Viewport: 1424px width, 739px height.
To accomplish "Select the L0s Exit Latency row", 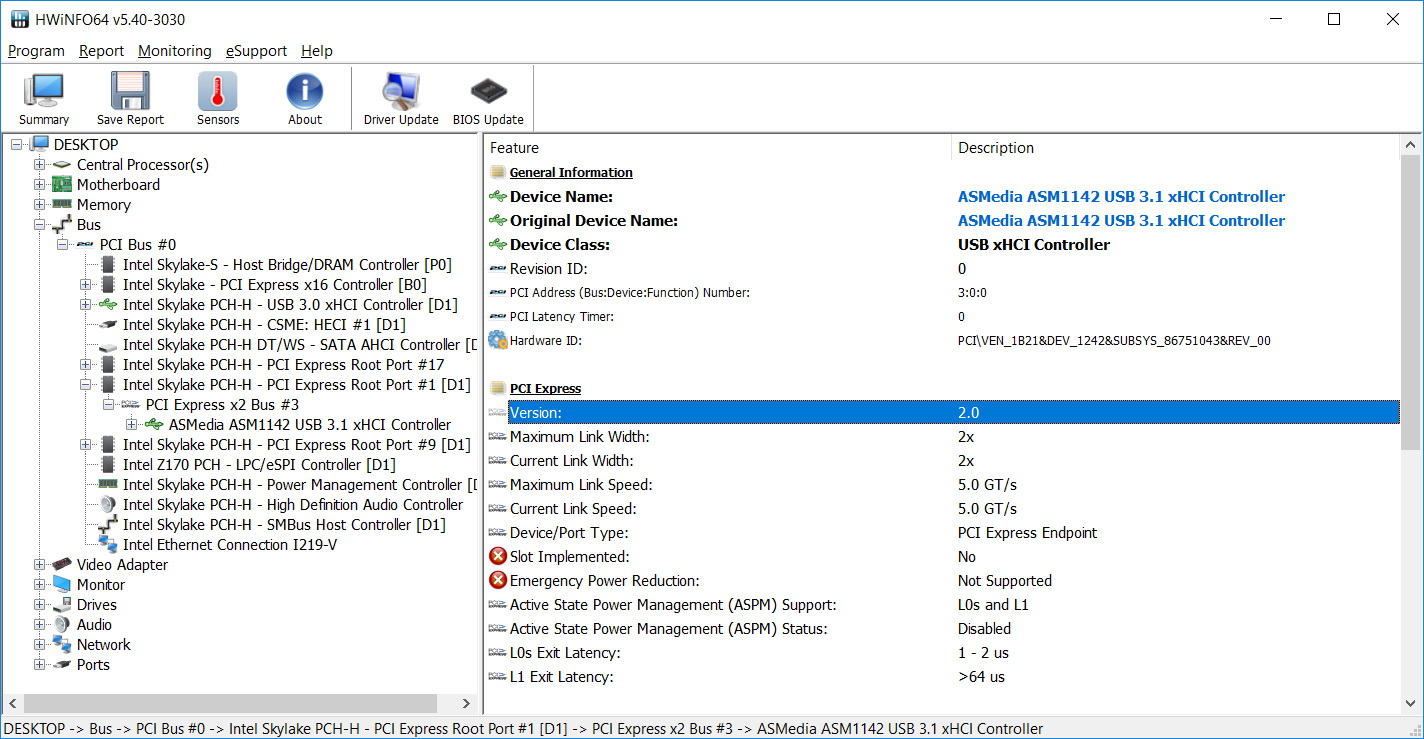I will 943,653.
